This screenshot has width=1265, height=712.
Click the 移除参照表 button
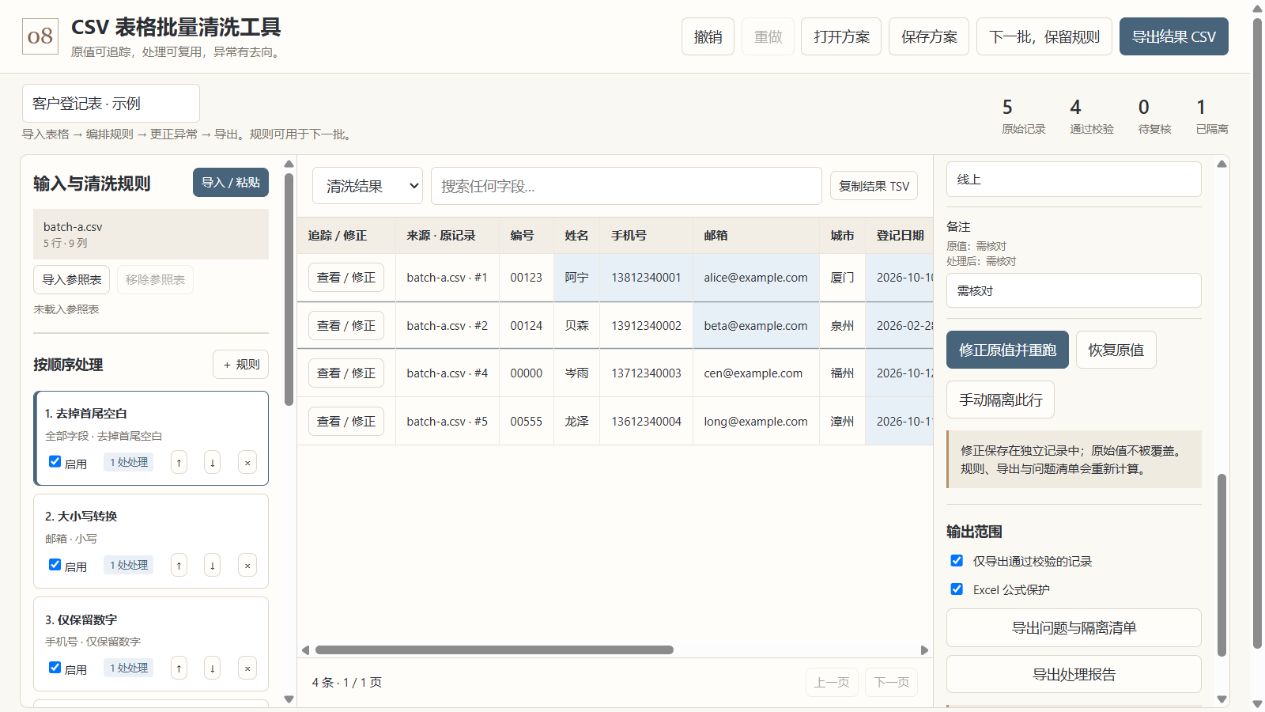click(155, 280)
